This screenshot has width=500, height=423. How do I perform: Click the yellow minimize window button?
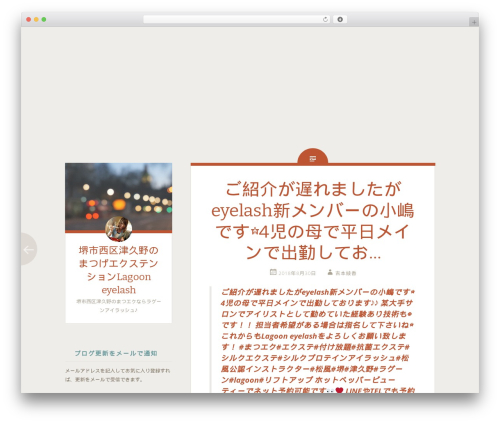click(36, 20)
